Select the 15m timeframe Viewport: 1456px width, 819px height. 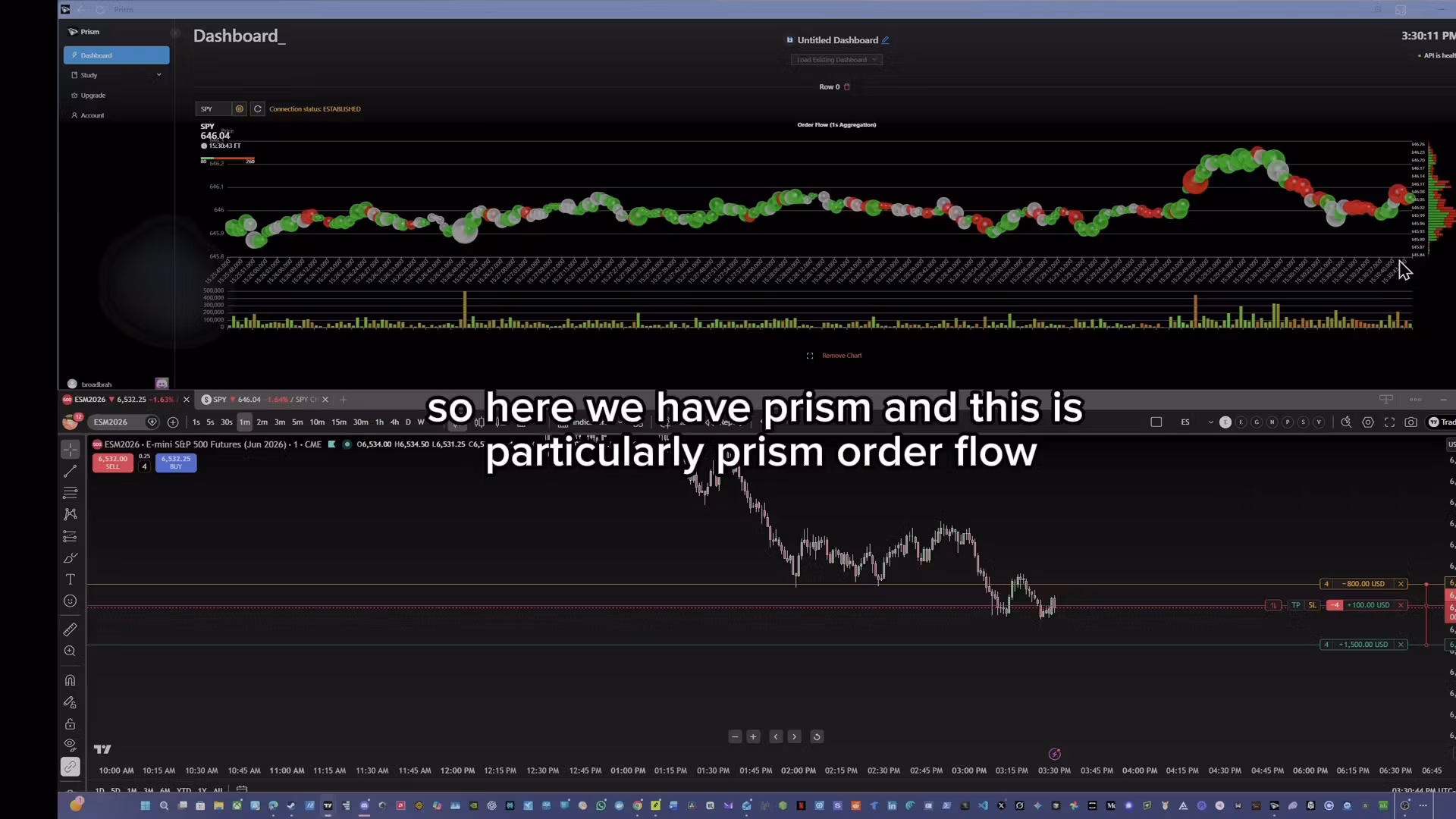click(x=339, y=422)
